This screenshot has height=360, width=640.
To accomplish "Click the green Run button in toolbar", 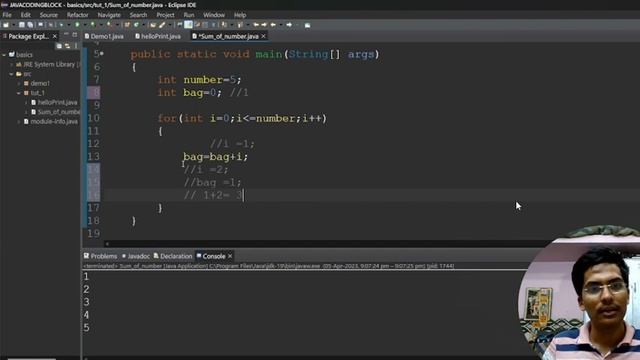I will [x=77, y=25].
